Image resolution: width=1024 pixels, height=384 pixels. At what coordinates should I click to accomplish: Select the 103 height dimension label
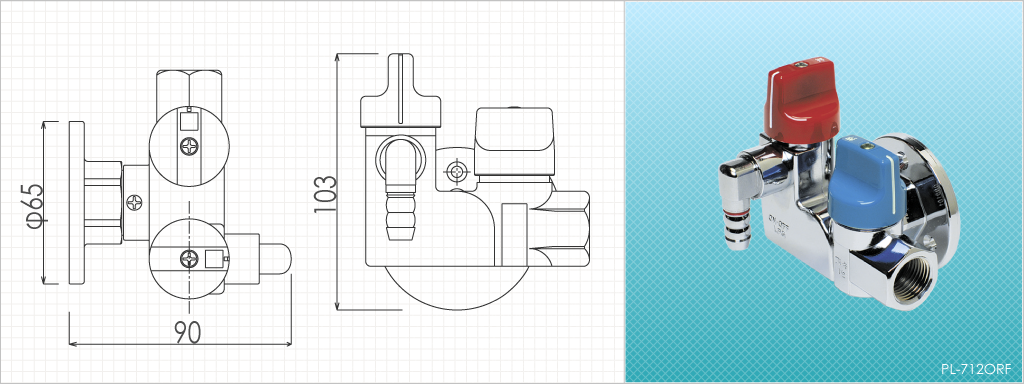[325, 194]
